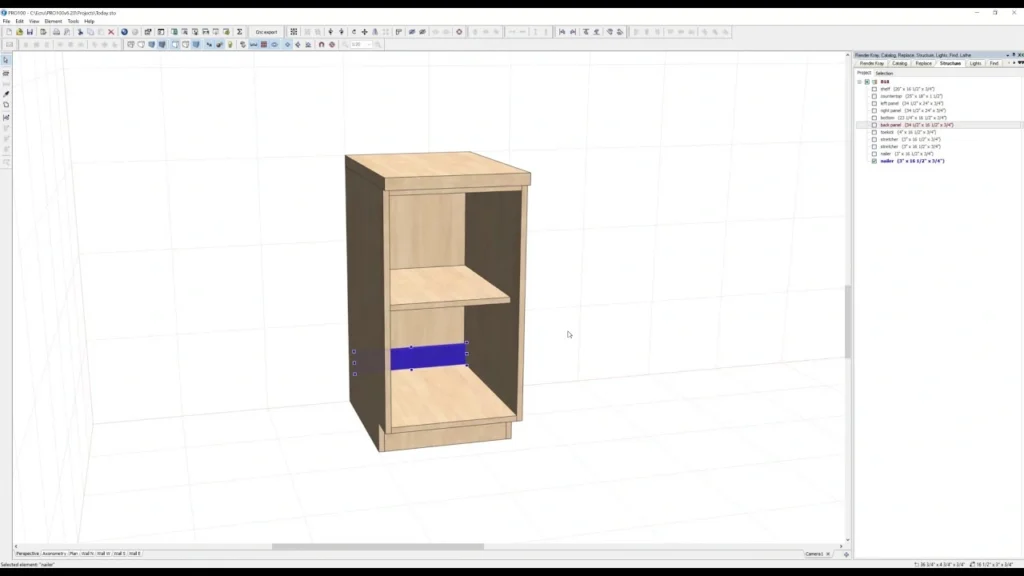The height and width of the screenshot is (576, 1024).
Task: Click the horizontal scrollbar of the viewport
Action: [x=377, y=547]
